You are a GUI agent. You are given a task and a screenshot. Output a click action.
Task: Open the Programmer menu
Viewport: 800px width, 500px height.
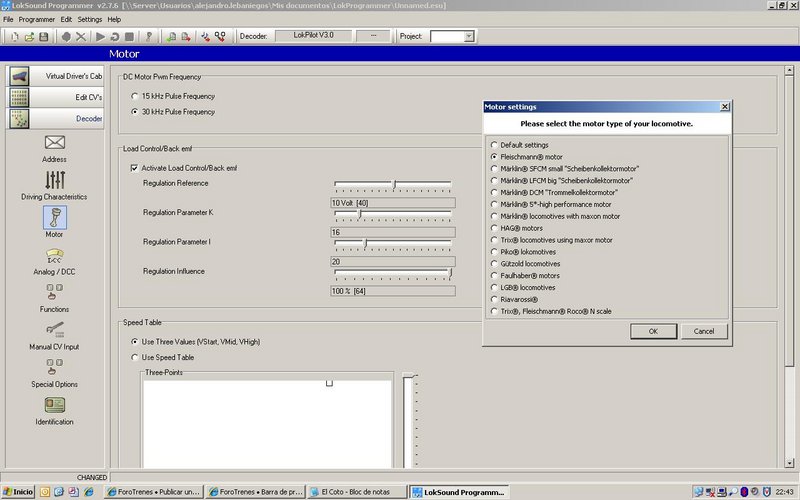pyautogui.click(x=37, y=19)
